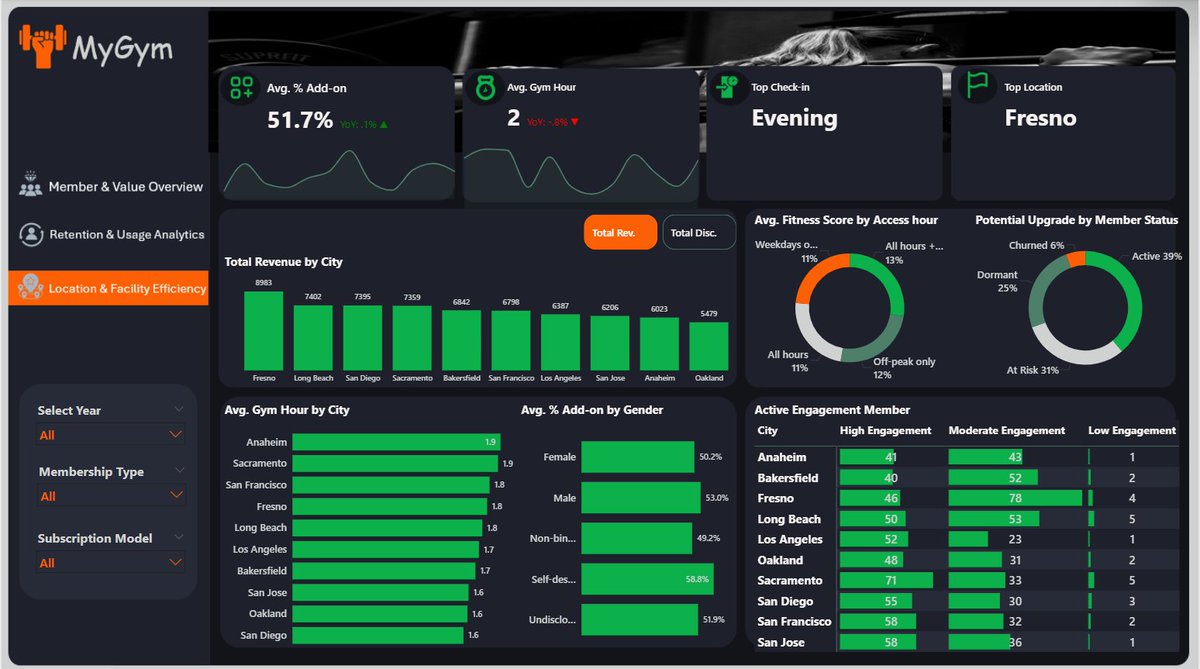Sort by Moderate Engagement column header
The height and width of the screenshot is (669, 1200).
point(1006,431)
